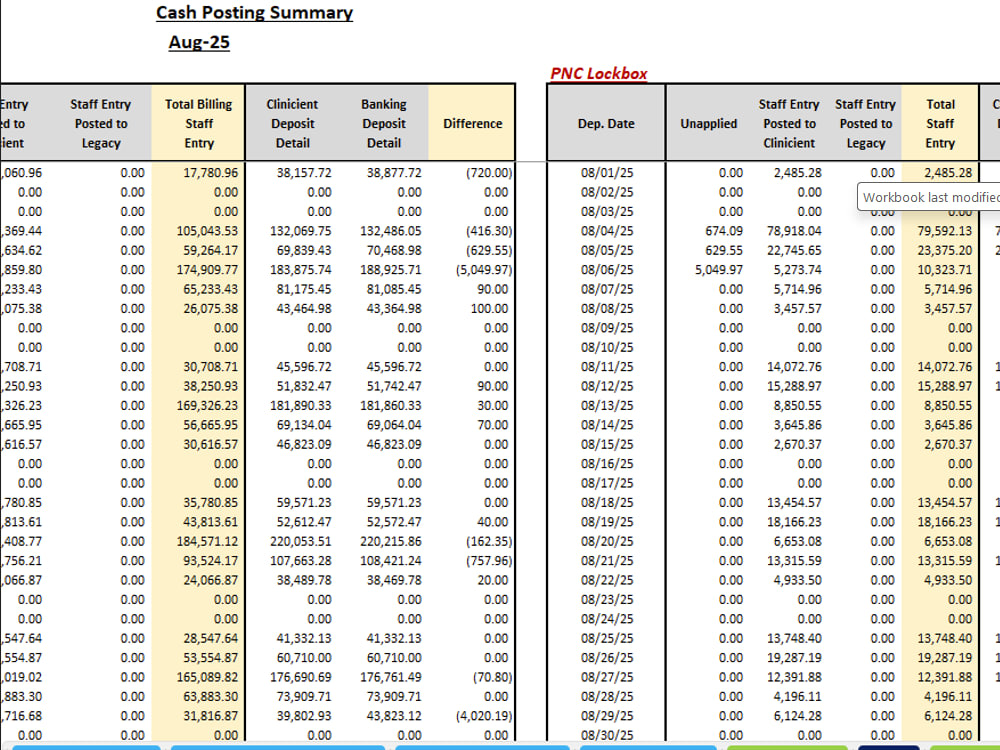
Task: Click the 100.00 difference cell
Action: [x=489, y=309]
